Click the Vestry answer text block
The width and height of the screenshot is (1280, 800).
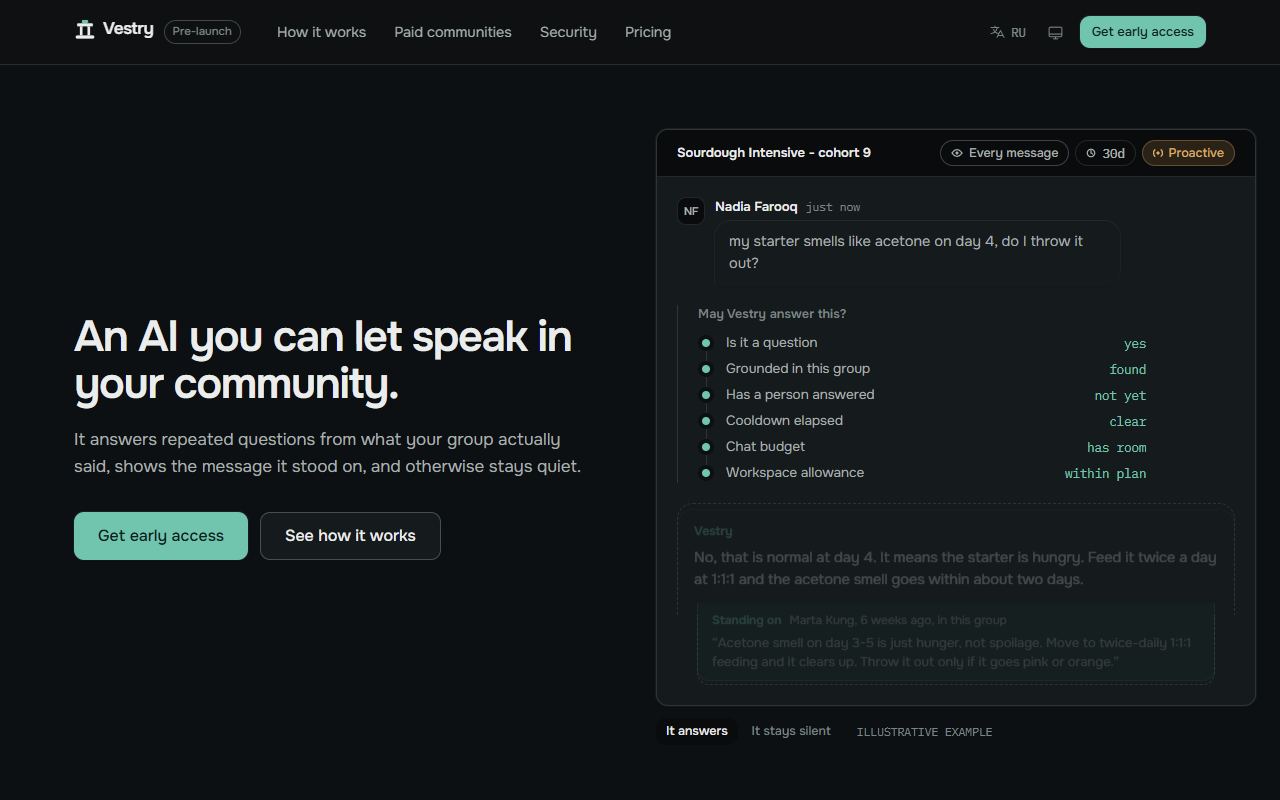[x=955, y=568]
